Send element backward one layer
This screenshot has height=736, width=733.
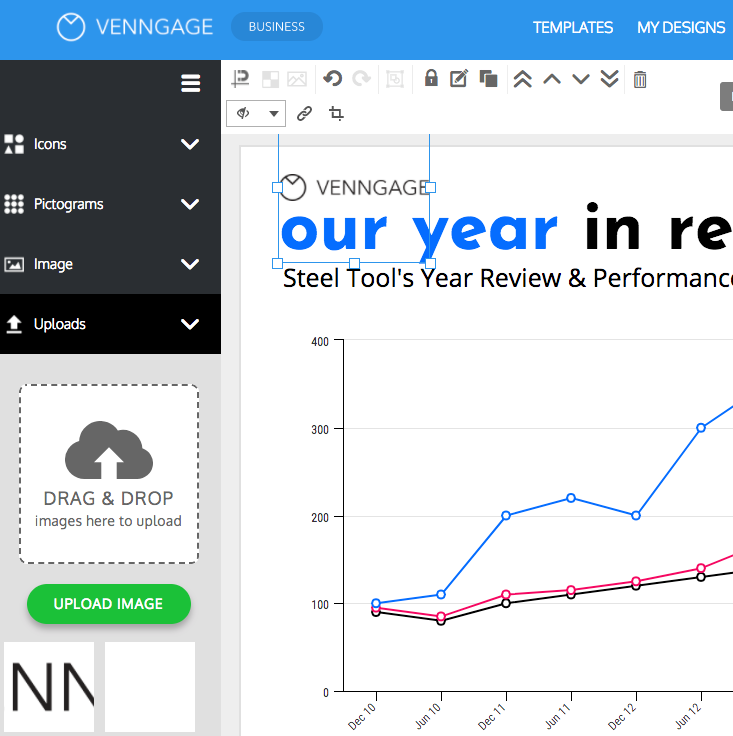click(x=580, y=79)
